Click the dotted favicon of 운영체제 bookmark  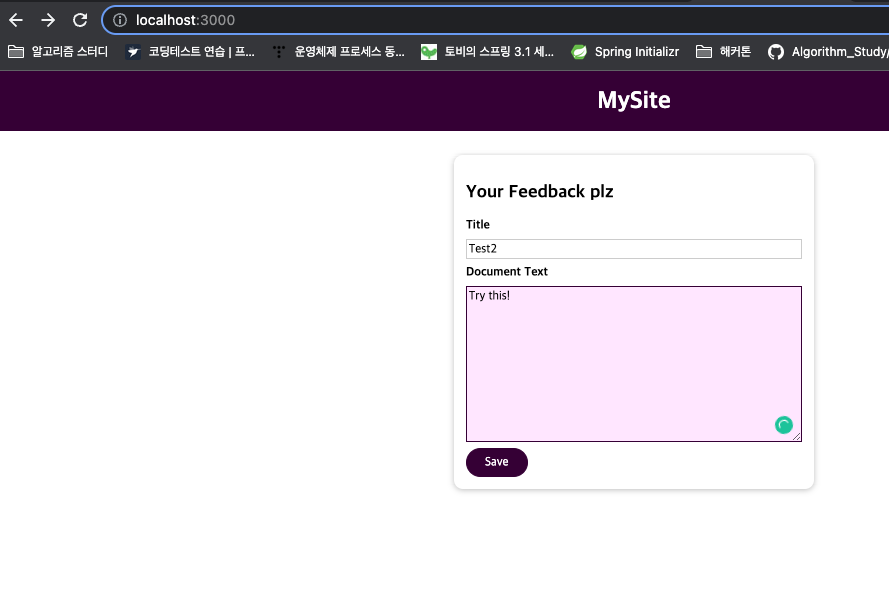[x=278, y=52]
